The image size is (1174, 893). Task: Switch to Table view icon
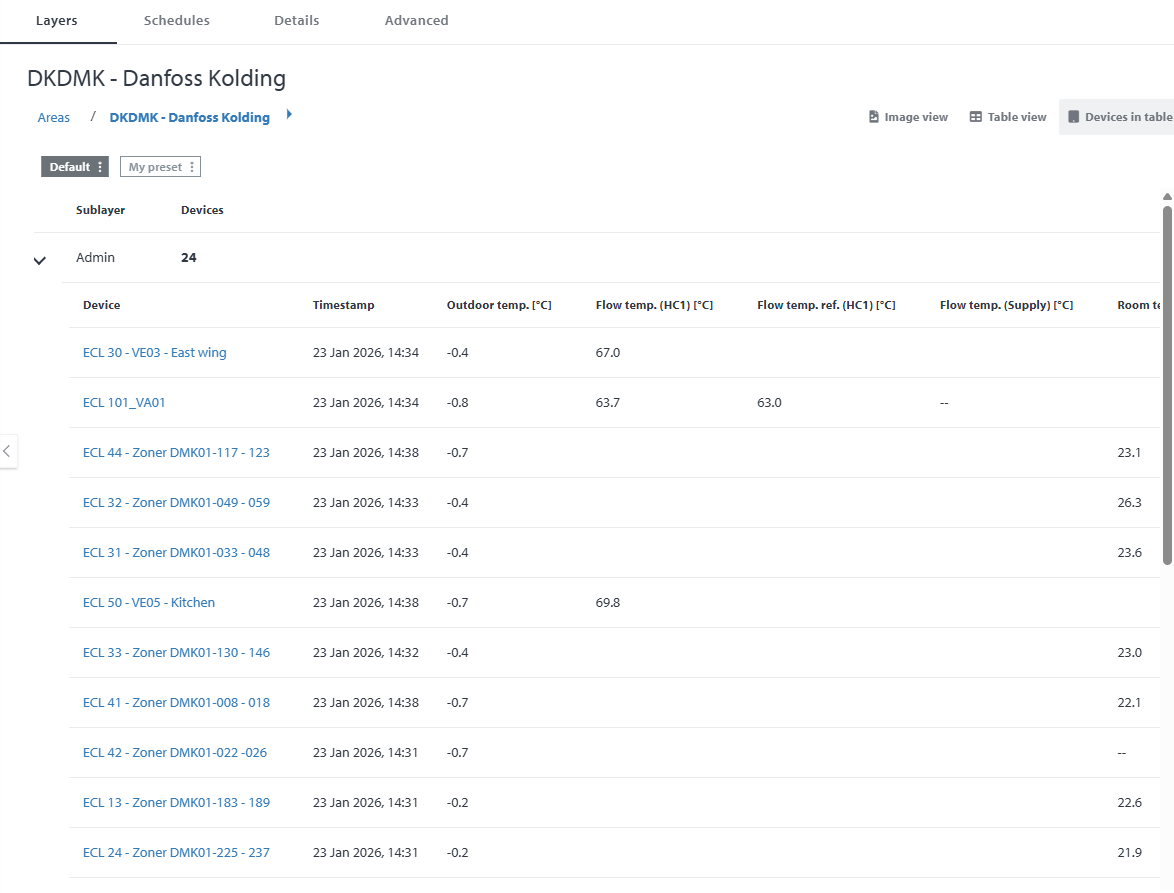pyautogui.click(x=976, y=117)
